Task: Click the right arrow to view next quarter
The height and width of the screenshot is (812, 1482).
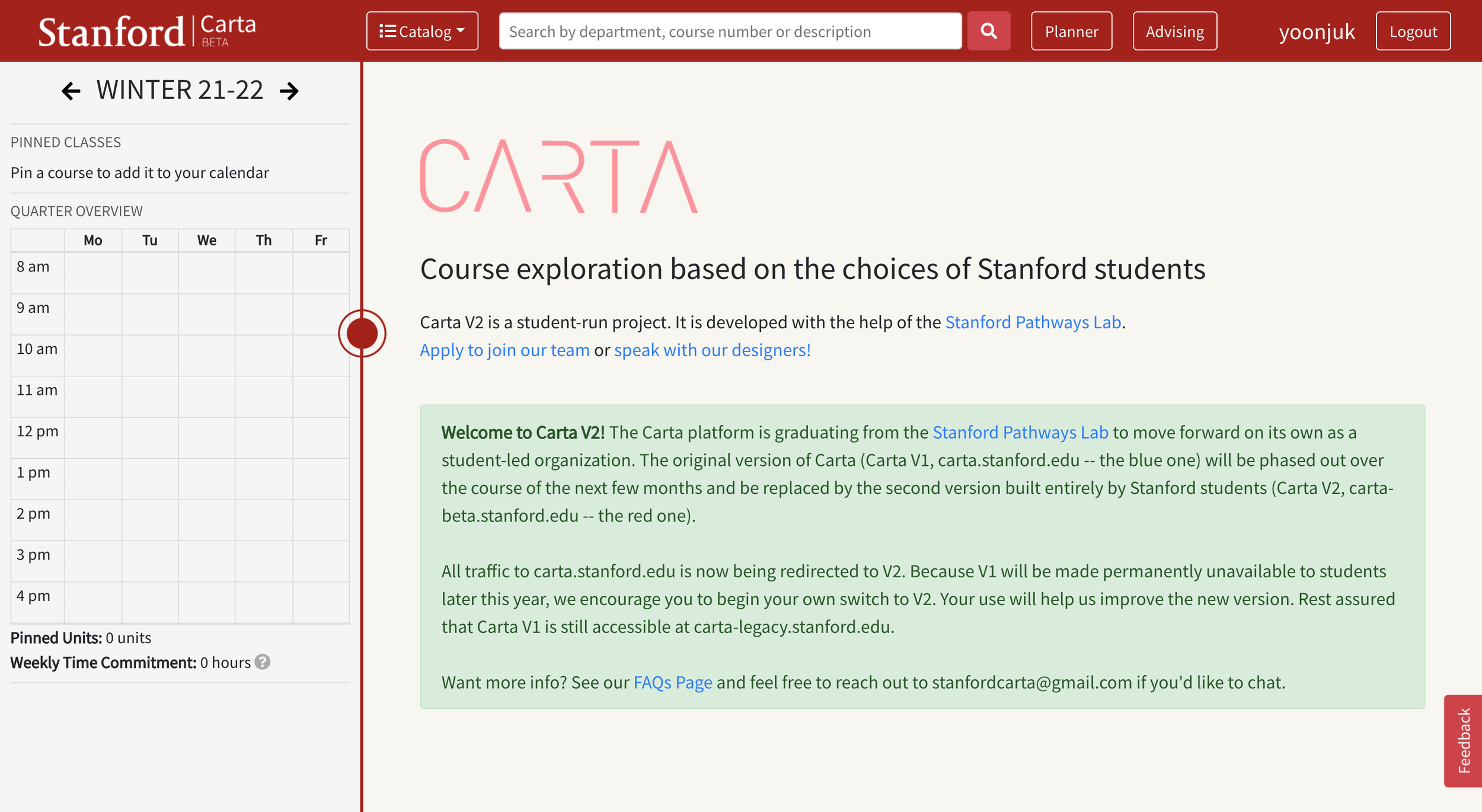Action: pyautogui.click(x=290, y=90)
